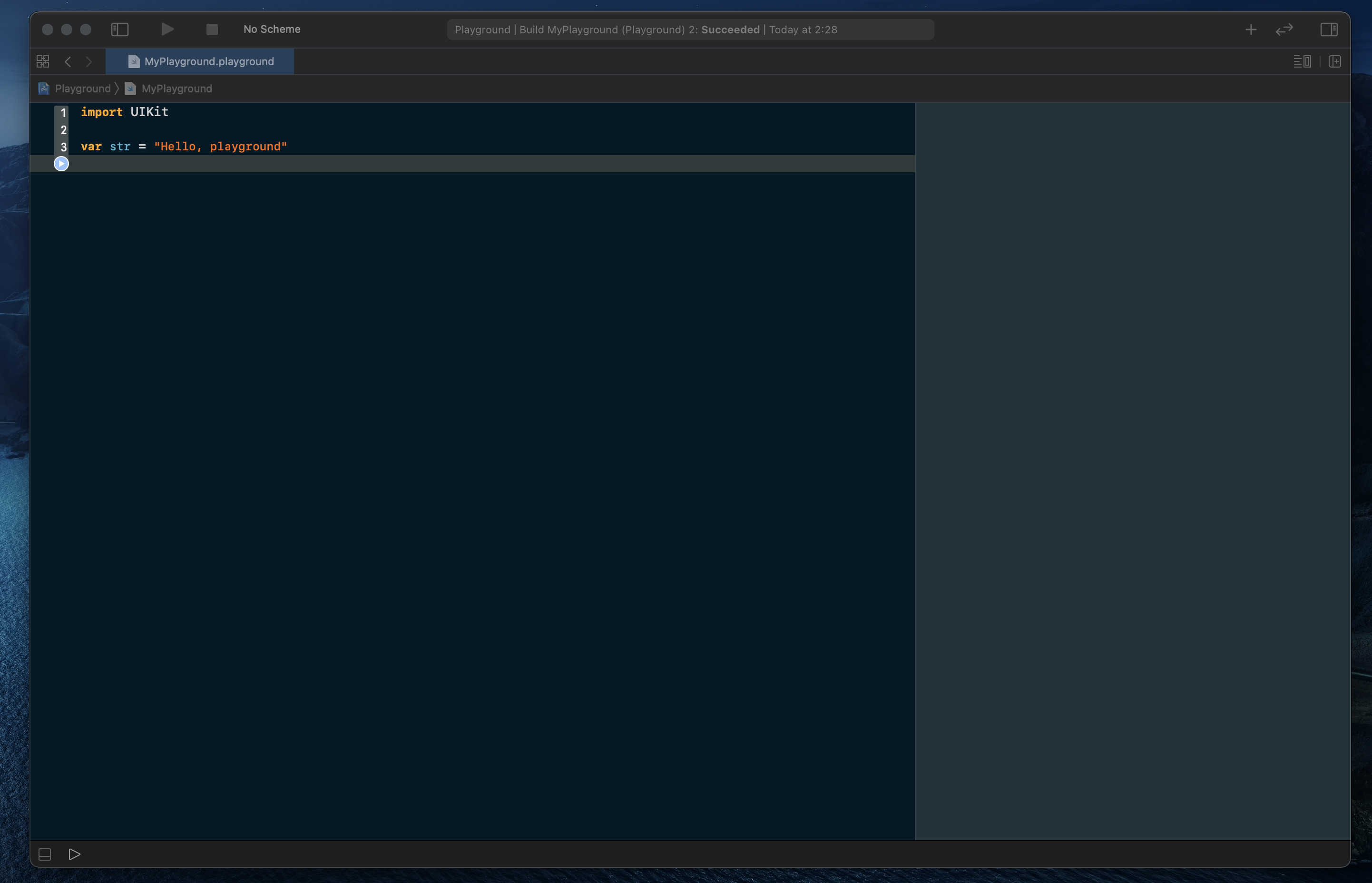Screen dimensions: 1372x883
Task: Toggle the left navigator sidebar
Action: 119,29
